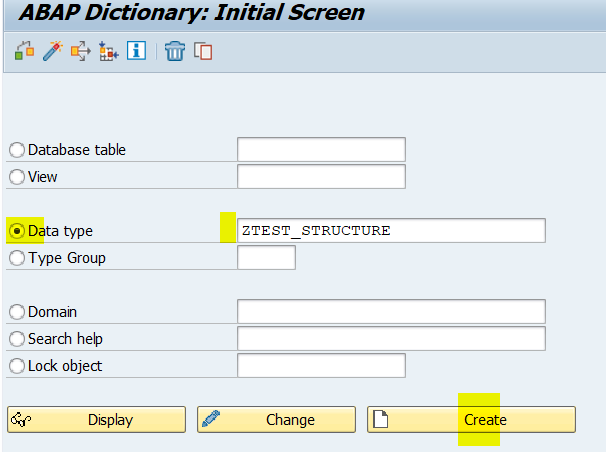Select the Database table radio button

pyautogui.click(x=17, y=150)
